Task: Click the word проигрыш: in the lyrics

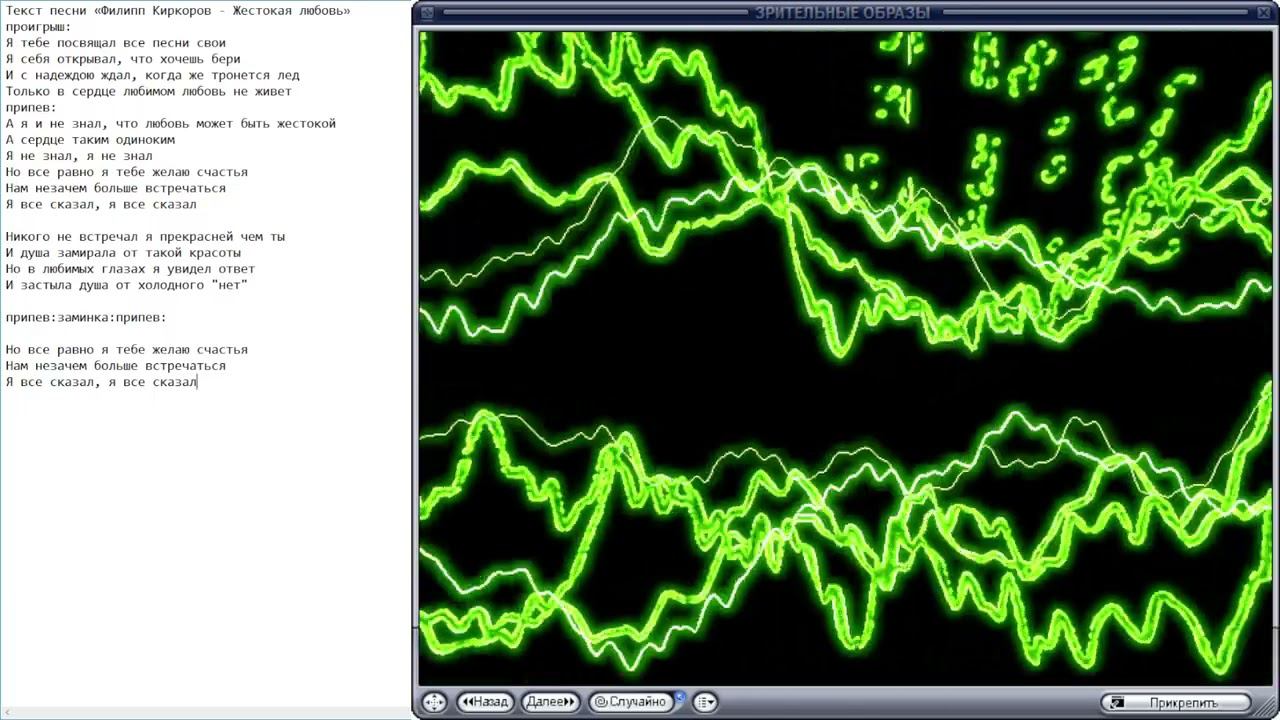Action: [39, 27]
